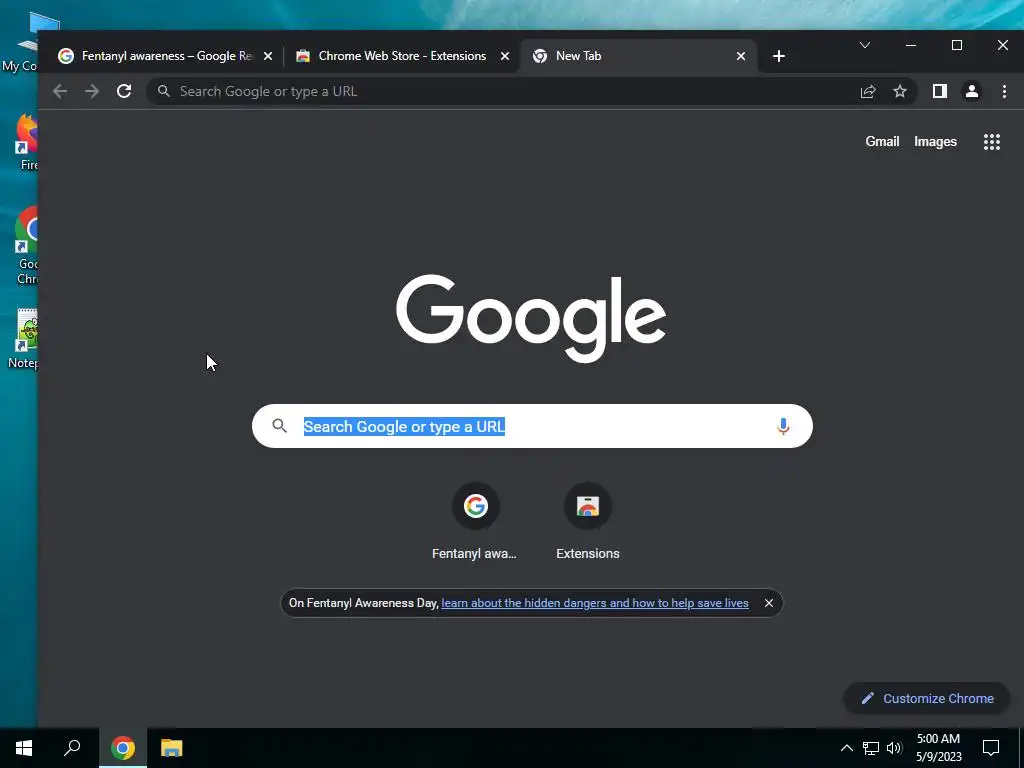Switch to Fentanyl awareness tab

[x=165, y=56]
